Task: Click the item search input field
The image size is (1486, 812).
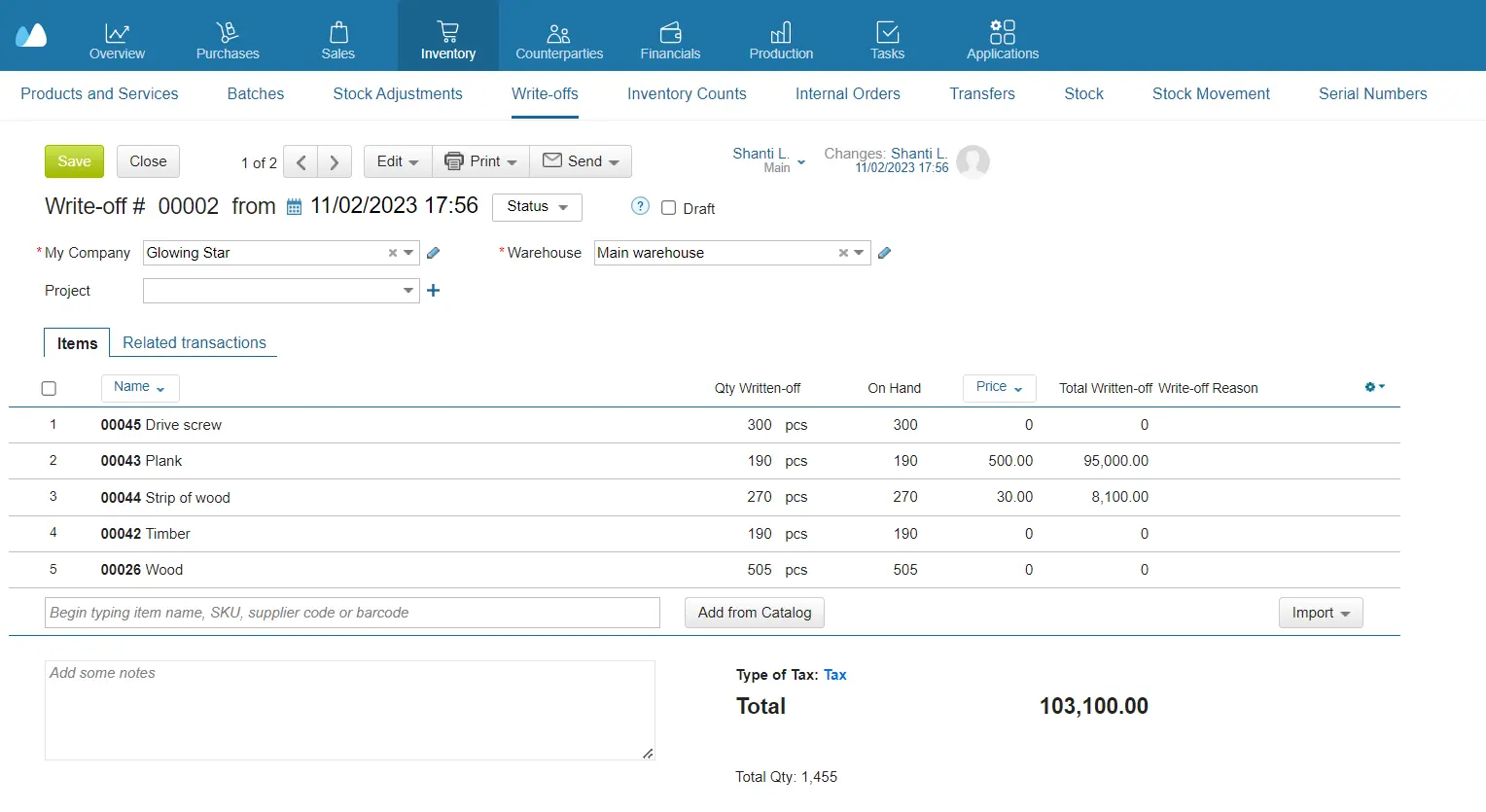Action: pos(351,613)
